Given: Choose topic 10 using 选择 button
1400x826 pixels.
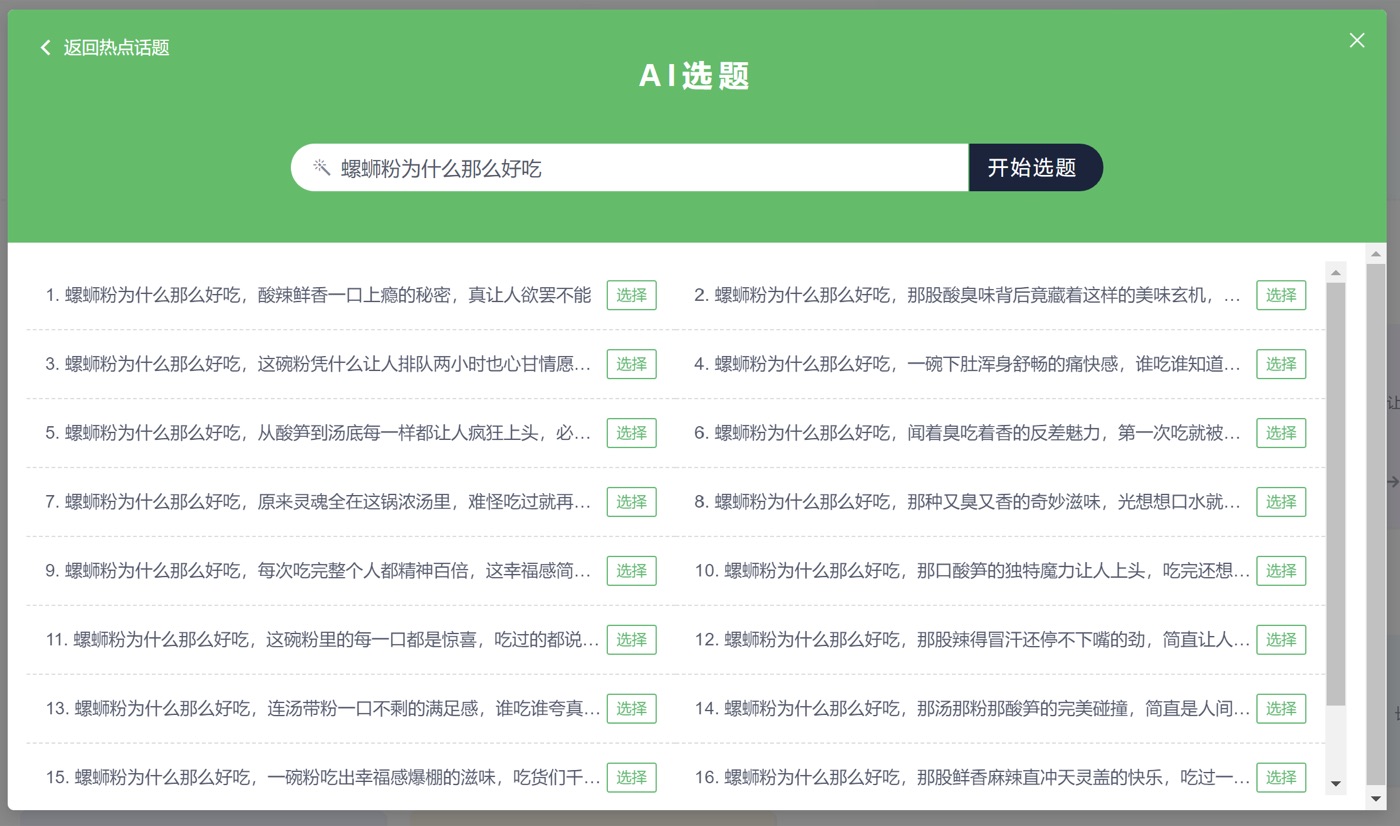Looking at the screenshot, I should [1281, 571].
